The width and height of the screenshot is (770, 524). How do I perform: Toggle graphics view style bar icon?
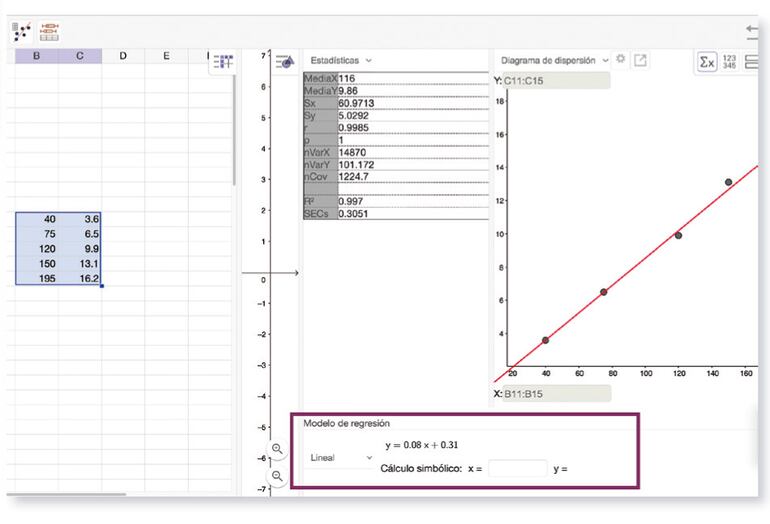(x=285, y=62)
